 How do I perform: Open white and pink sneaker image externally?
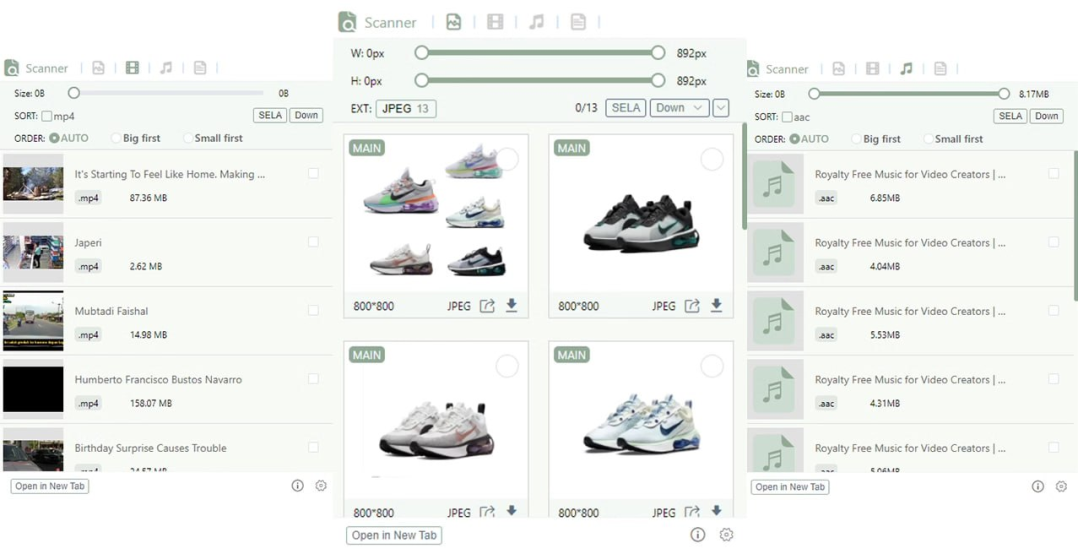[x=487, y=511]
